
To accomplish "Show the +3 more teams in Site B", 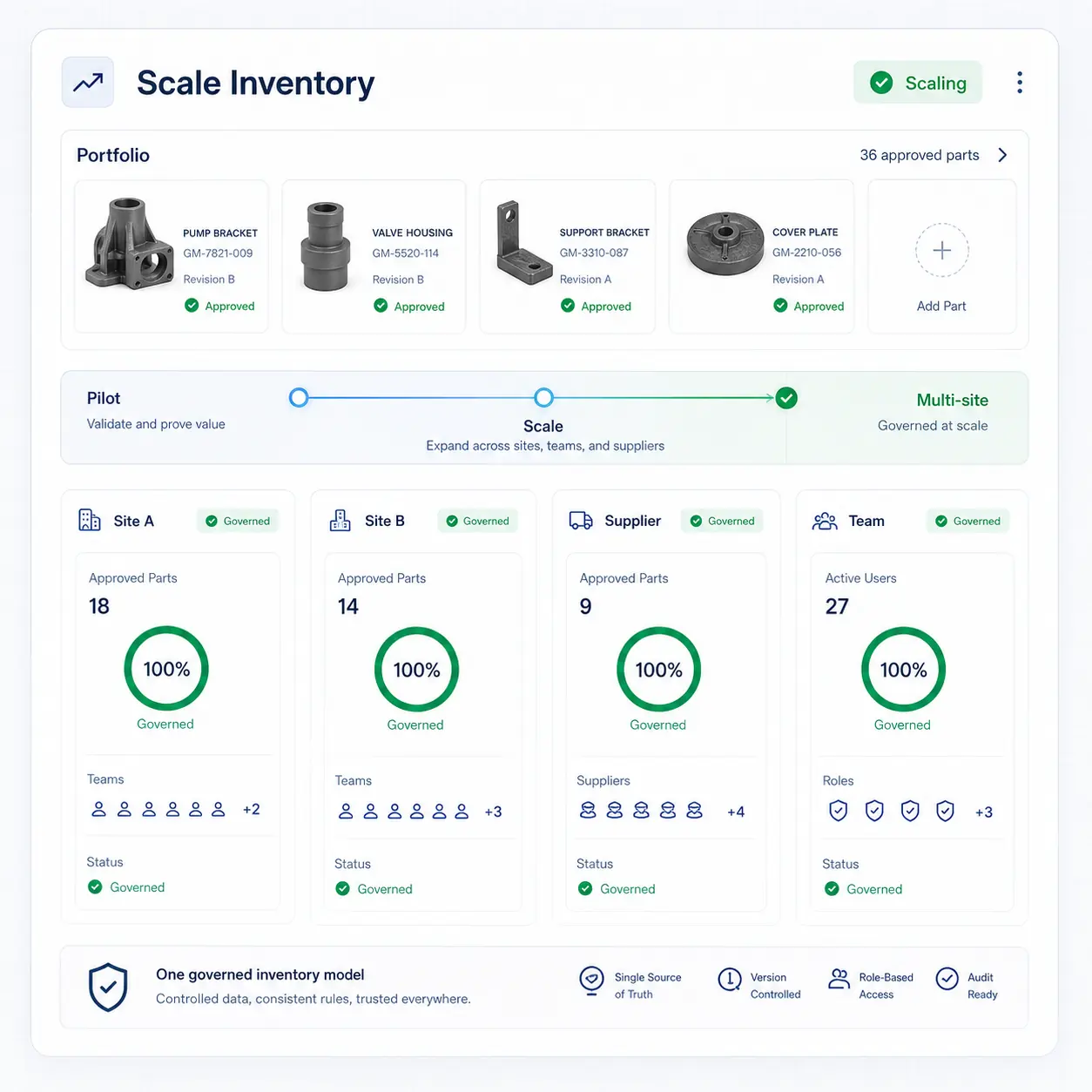I will tap(493, 812).
